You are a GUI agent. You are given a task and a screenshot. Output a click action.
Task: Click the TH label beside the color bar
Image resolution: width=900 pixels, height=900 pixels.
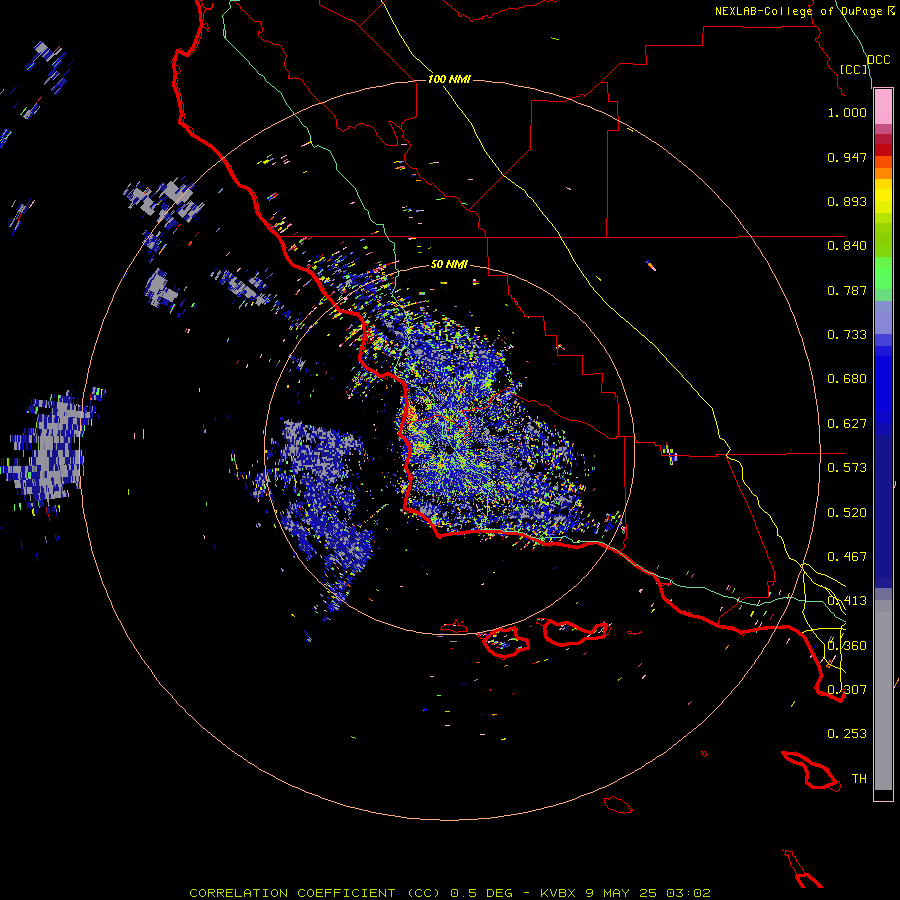tap(859, 779)
